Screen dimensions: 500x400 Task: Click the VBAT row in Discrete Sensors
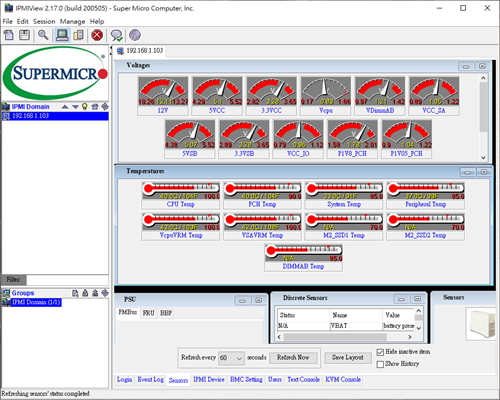(347, 326)
